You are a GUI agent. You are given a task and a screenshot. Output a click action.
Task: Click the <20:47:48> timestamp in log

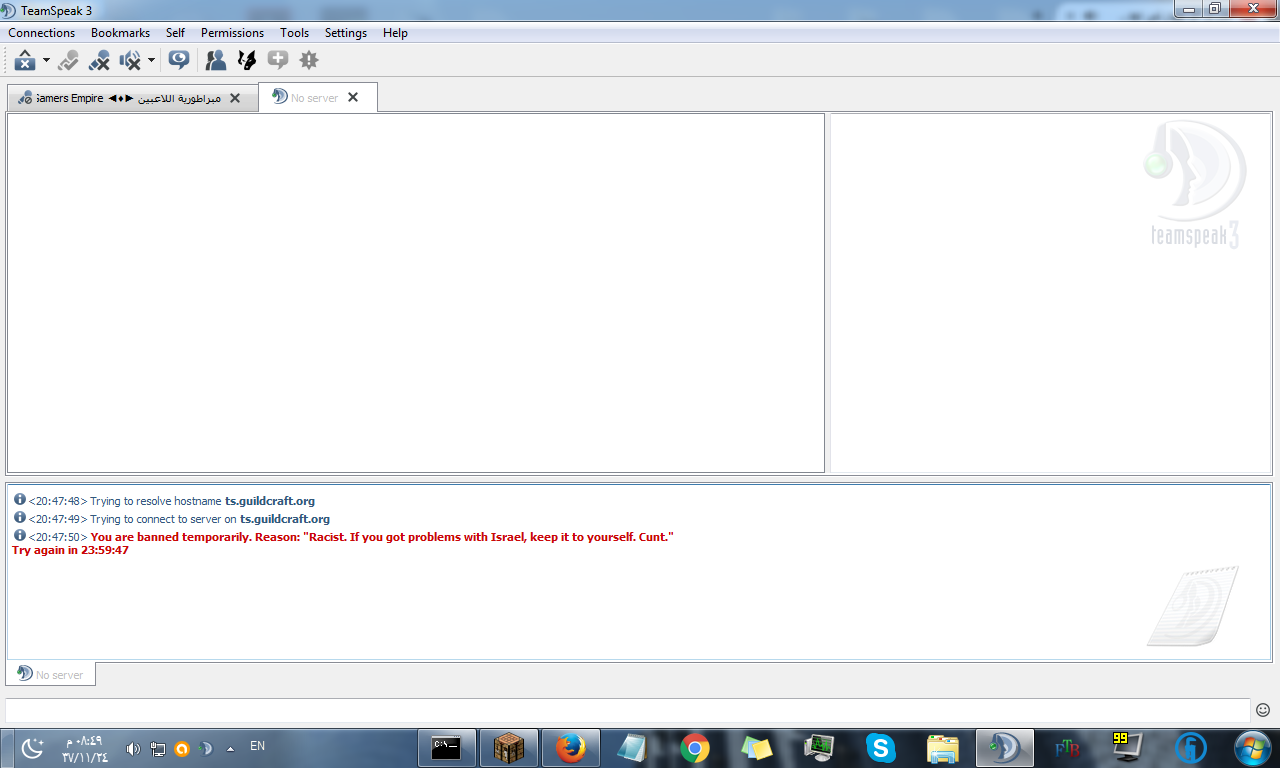(58, 501)
